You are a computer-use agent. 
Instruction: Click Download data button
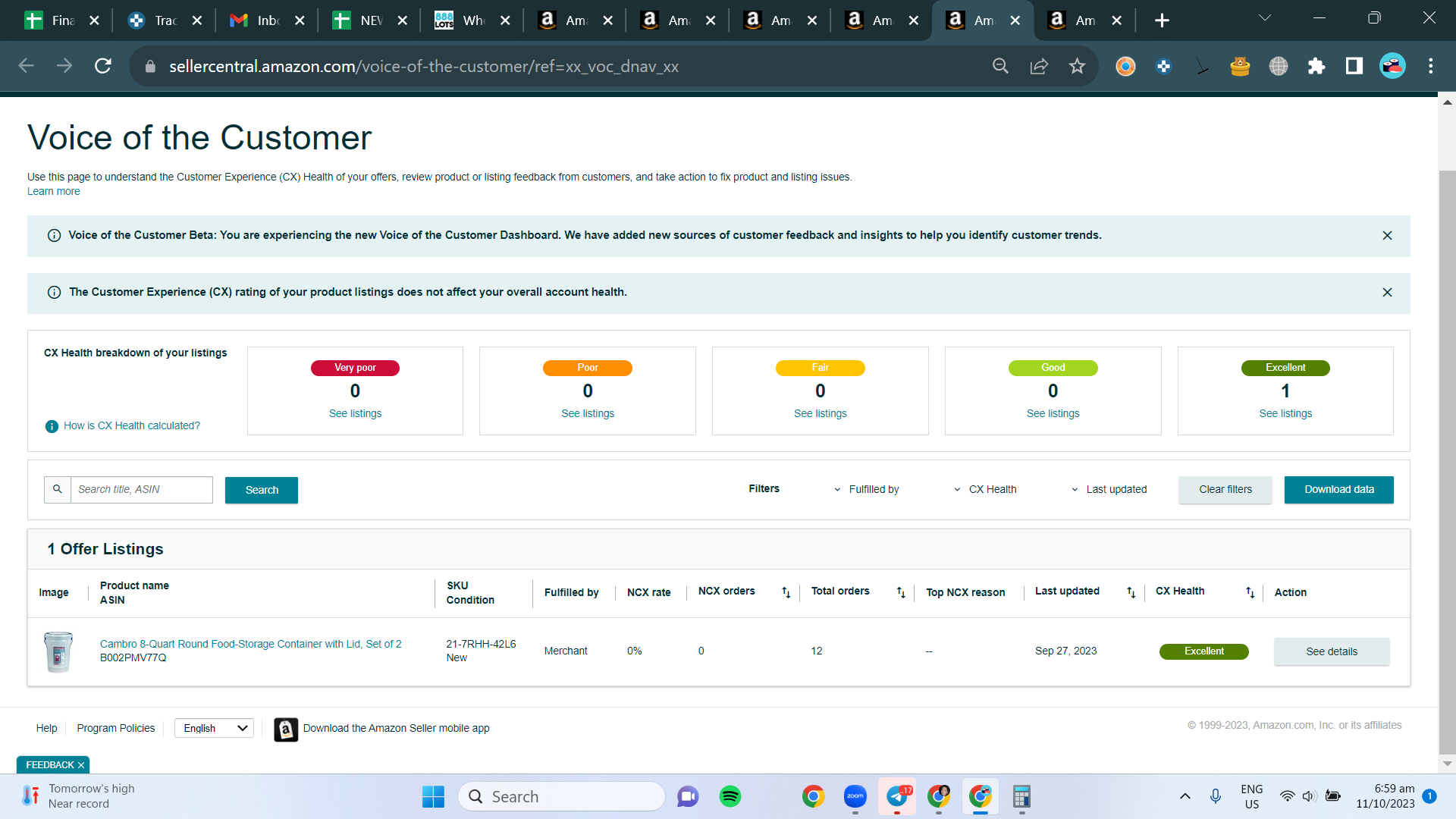(1339, 490)
